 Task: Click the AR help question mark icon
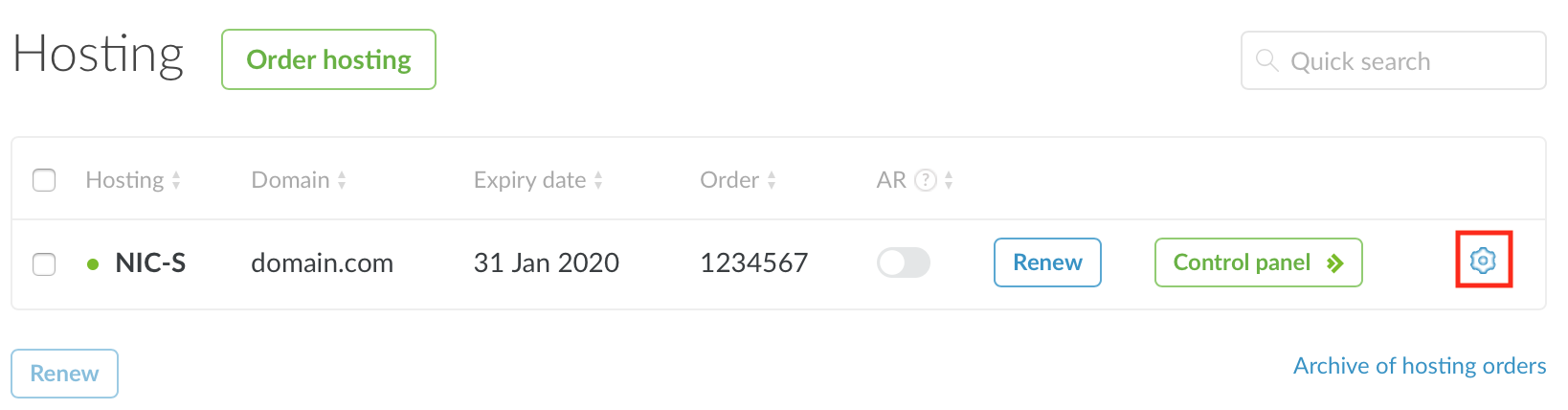(x=925, y=180)
